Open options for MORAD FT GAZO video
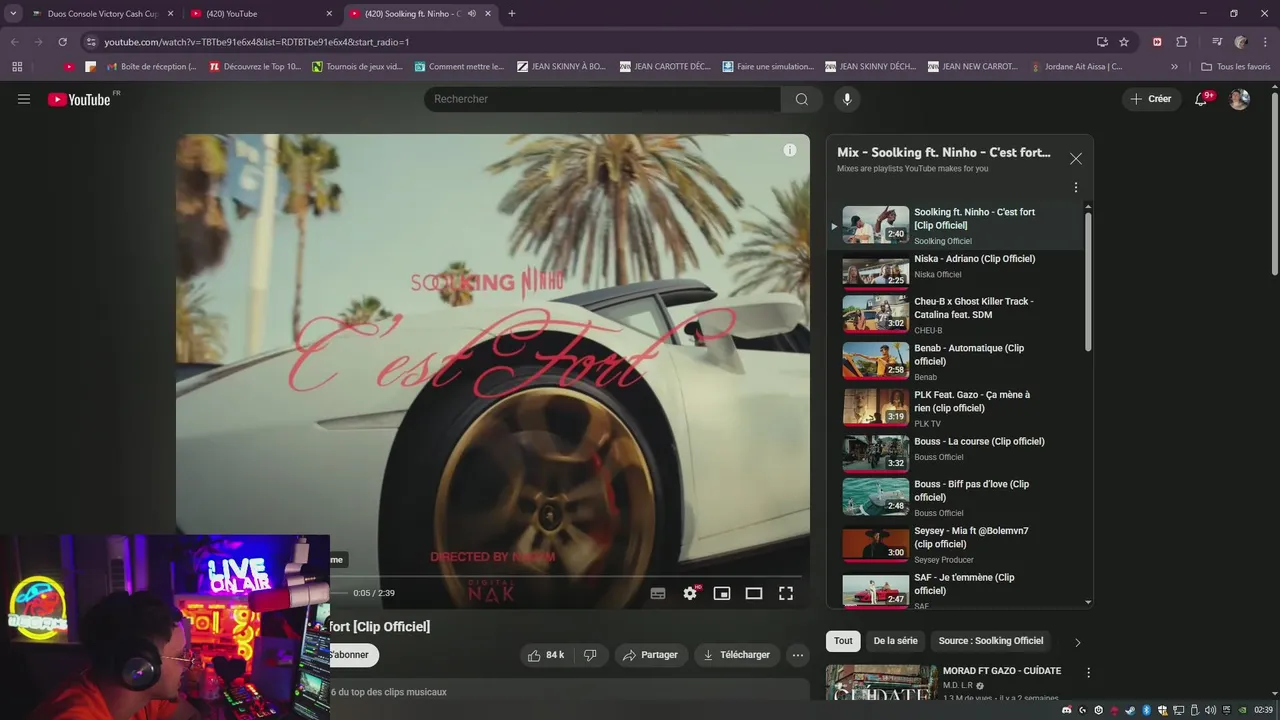 [1088, 673]
